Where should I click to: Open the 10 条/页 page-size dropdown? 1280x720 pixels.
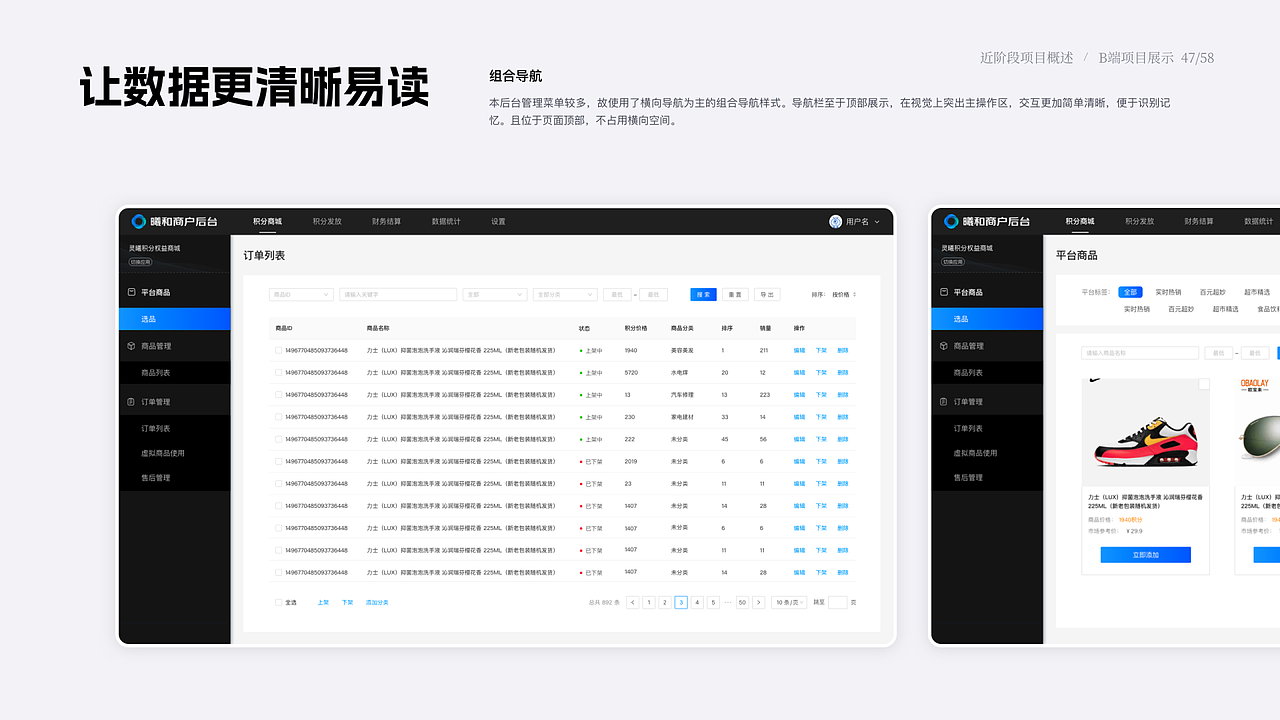(788, 602)
